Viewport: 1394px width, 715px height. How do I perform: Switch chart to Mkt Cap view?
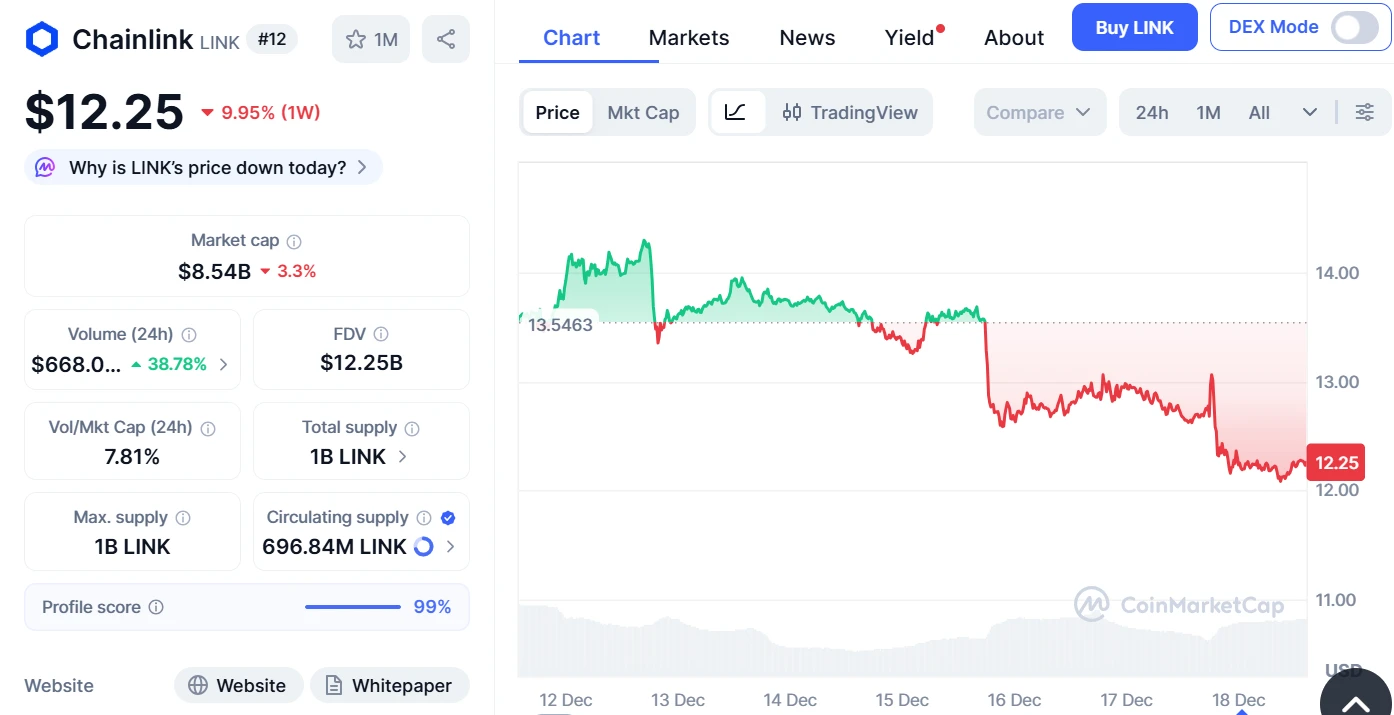click(643, 112)
